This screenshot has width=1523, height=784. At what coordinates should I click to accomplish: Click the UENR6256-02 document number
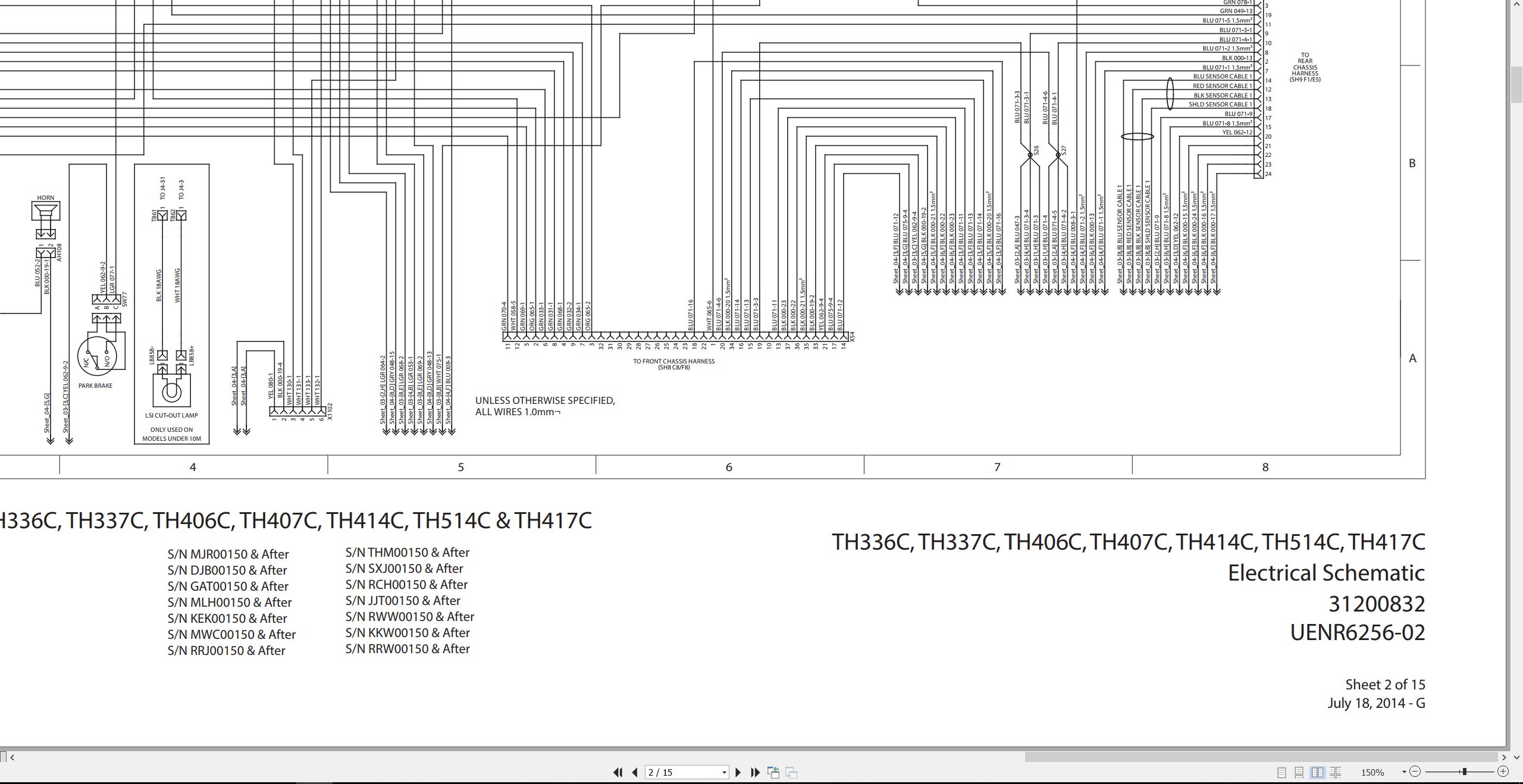click(1357, 632)
